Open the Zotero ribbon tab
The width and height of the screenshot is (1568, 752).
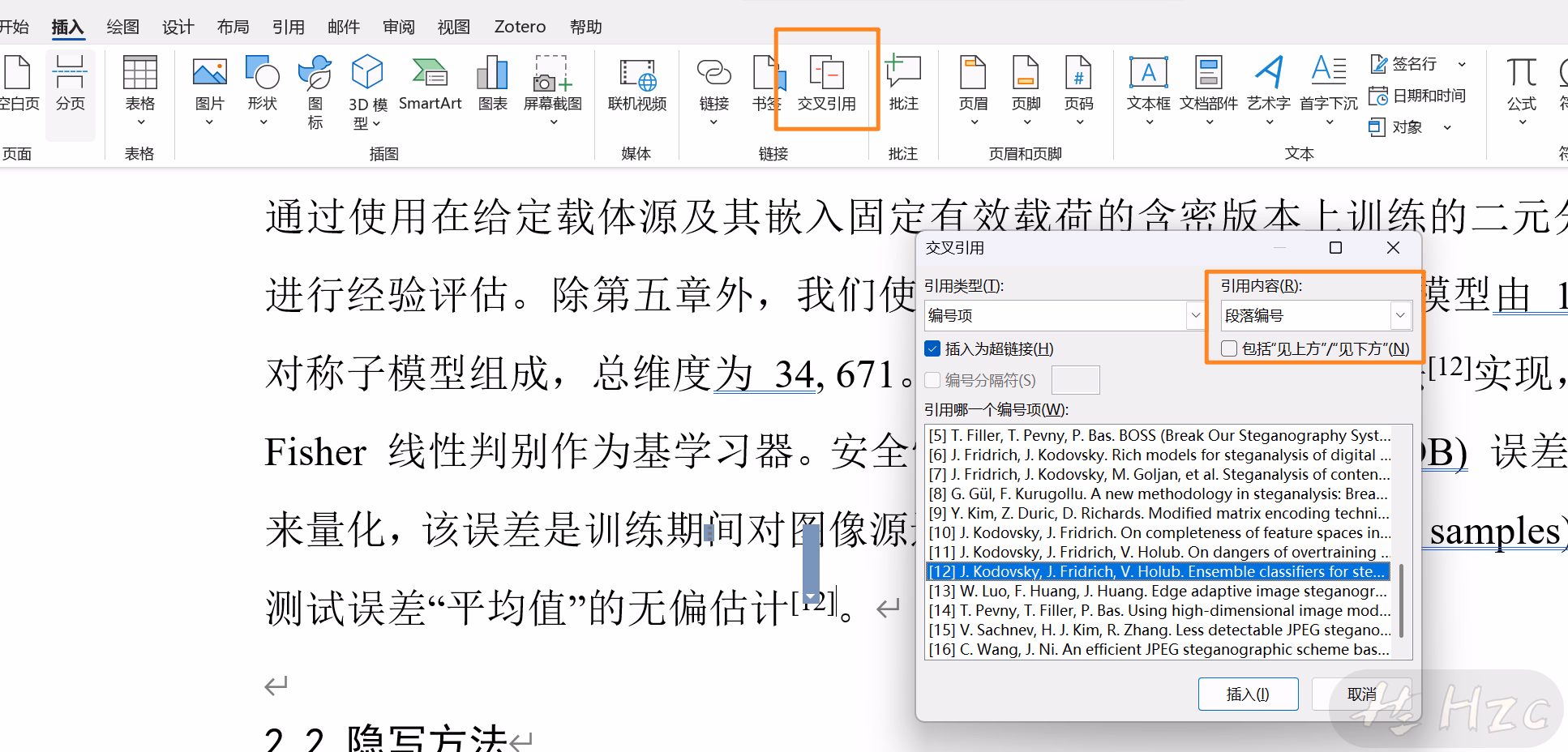point(520,27)
